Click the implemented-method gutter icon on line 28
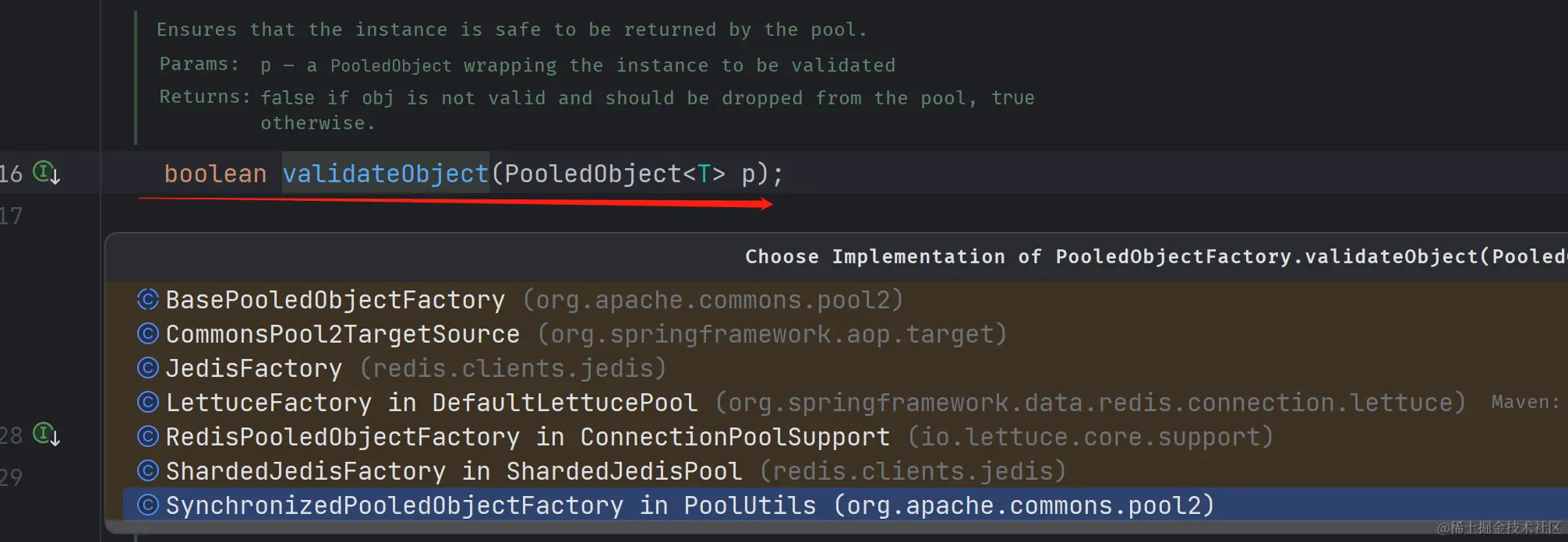The height and width of the screenshot is (542, 1568). 45,434
